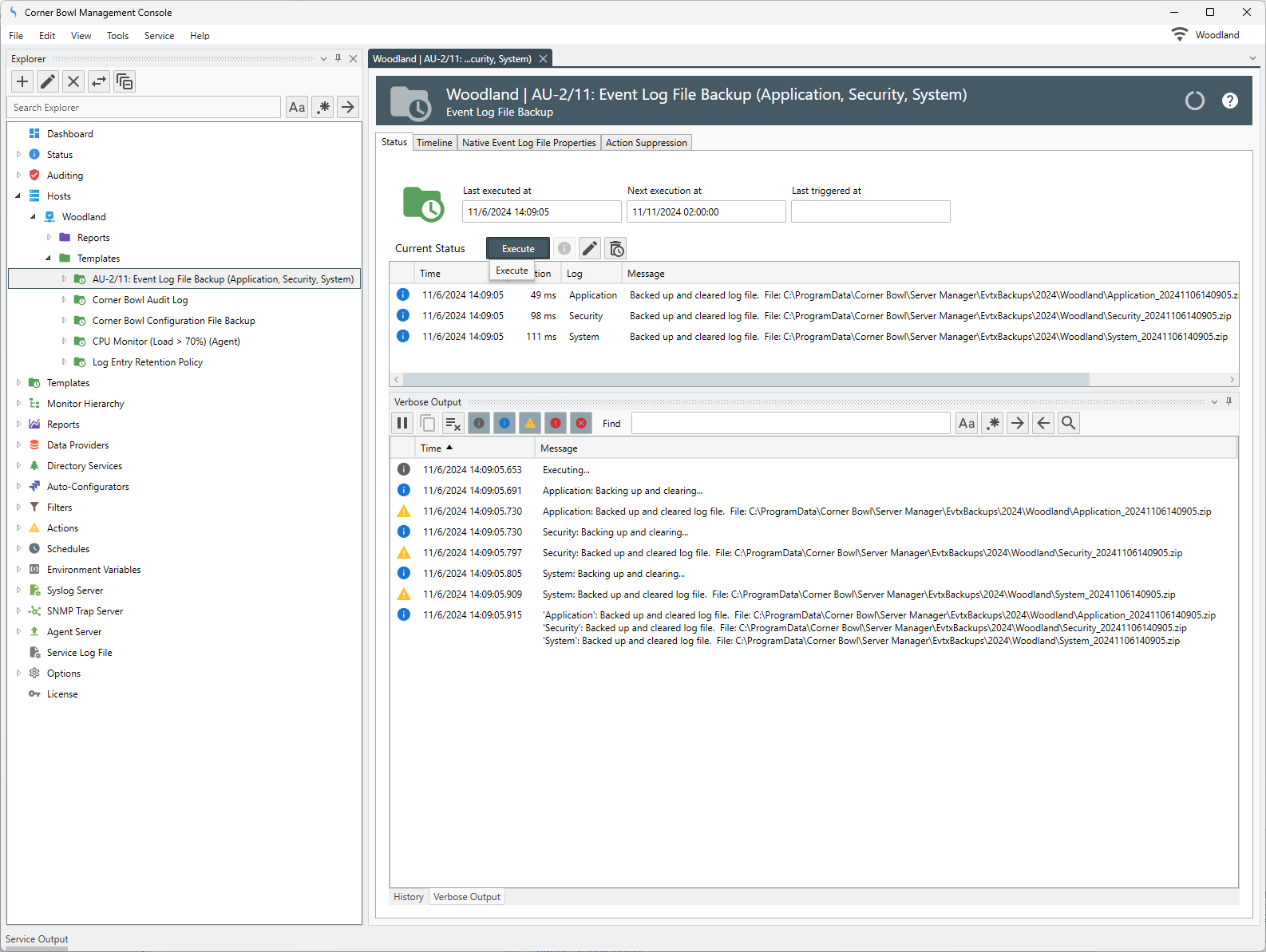This screenshot has height=952, width=1266.
Task: Switch to the History tab at bottom
Action: [x=409, y=897]
